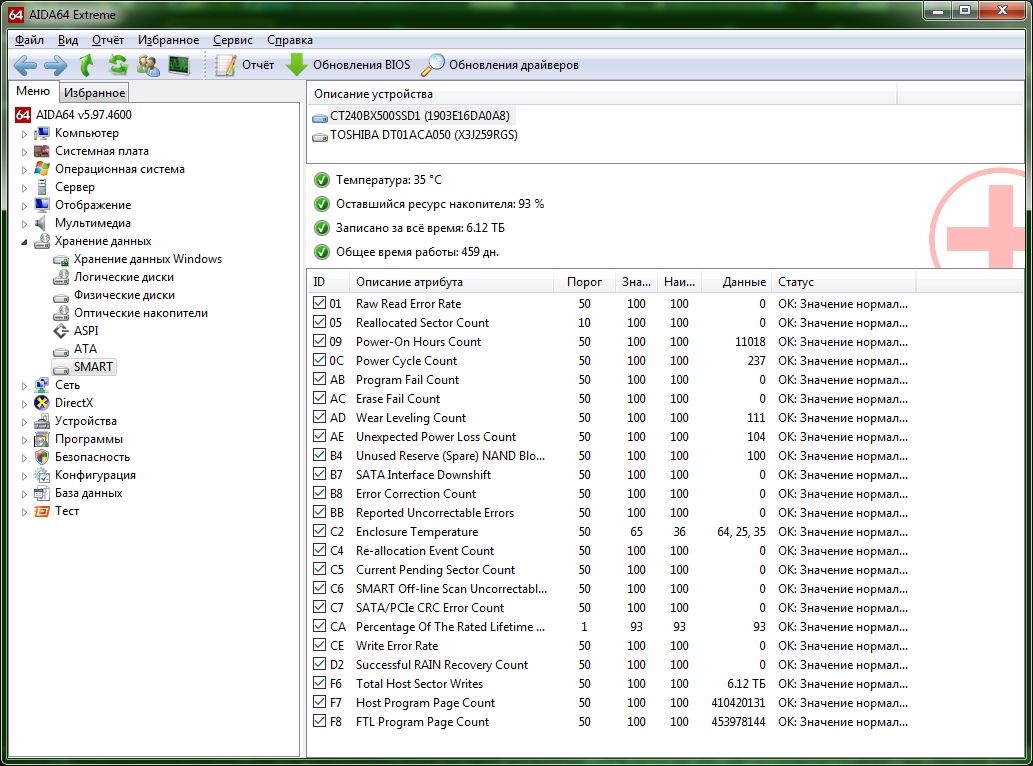Collapse the Хранение данных tree node
The height and width of the screenshot is (766, 1033).
[x=25, y=242]
